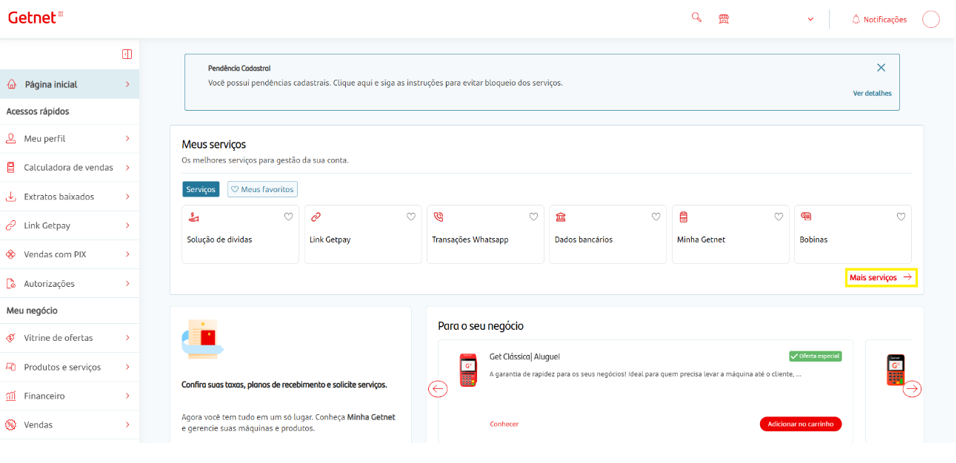Click the Financeiro chart icon
The image size is (956, 463).
pyautogui.click(x=10, y=396)
